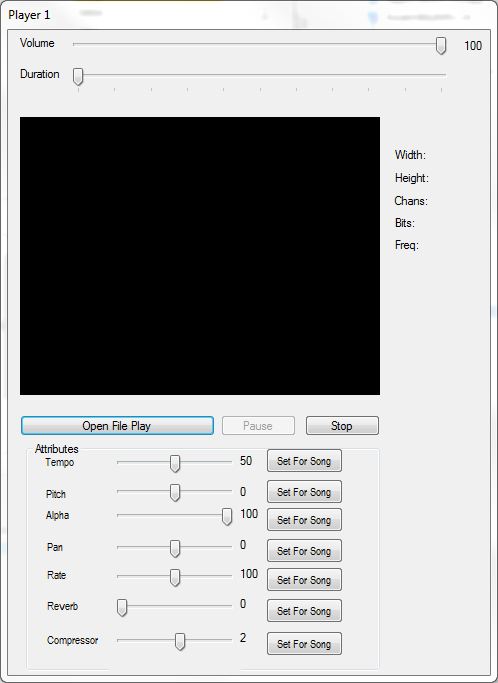Click the Freq: label
The image size is (498, 683).
[x=407, y=245]
